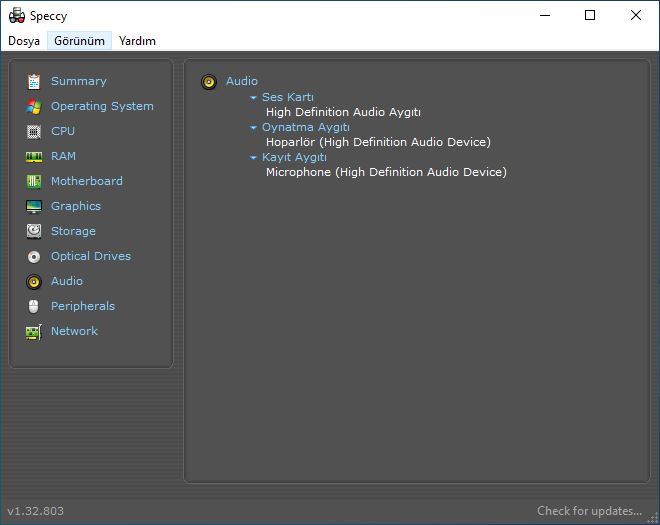Open the Optical Drives section
The image size is (660, 525).
click(x=91, y=256)
